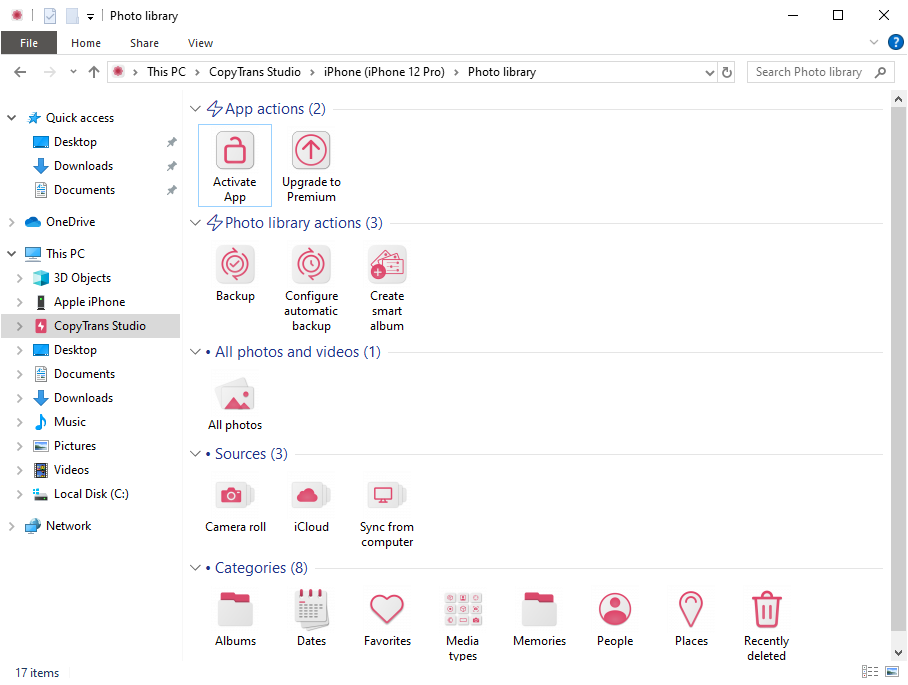This screenshot has height=685, width=908.
Task: Select Videos in navigation pane
Action: coord(71,470)
